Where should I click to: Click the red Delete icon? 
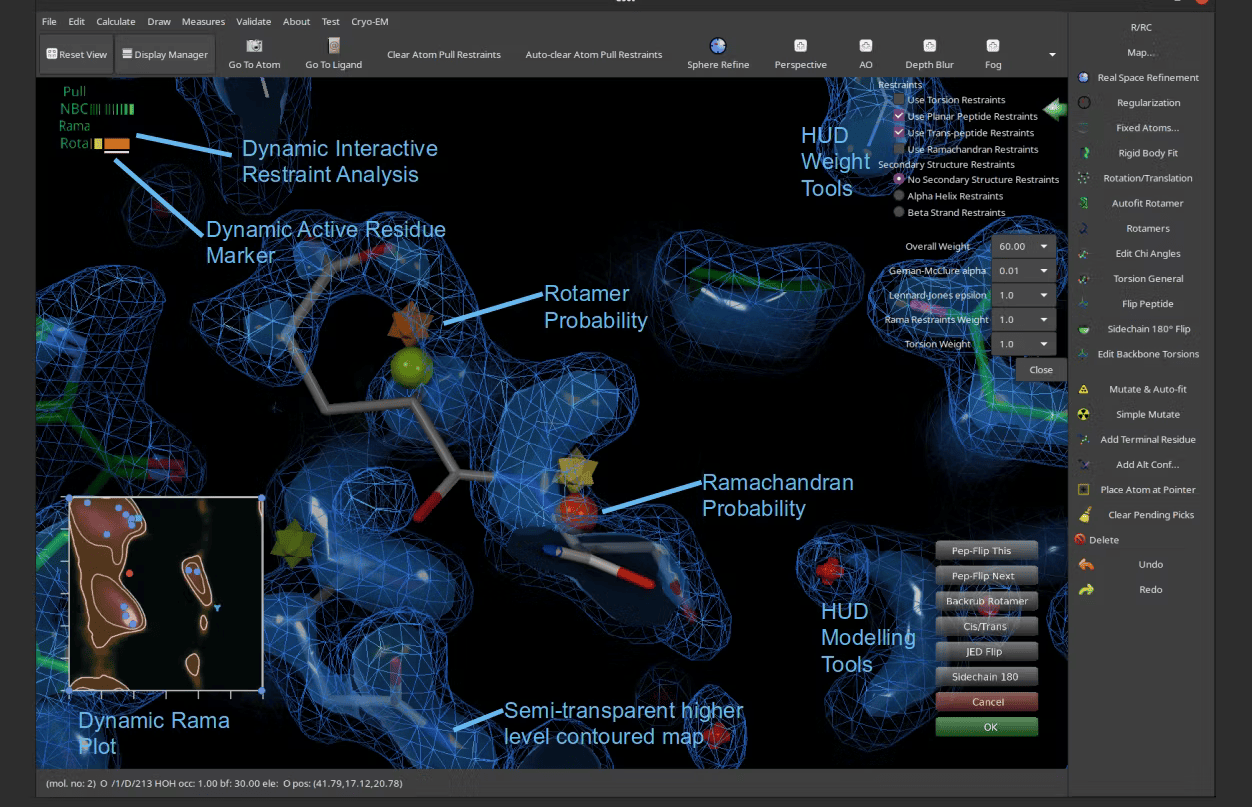[1080, 540]
